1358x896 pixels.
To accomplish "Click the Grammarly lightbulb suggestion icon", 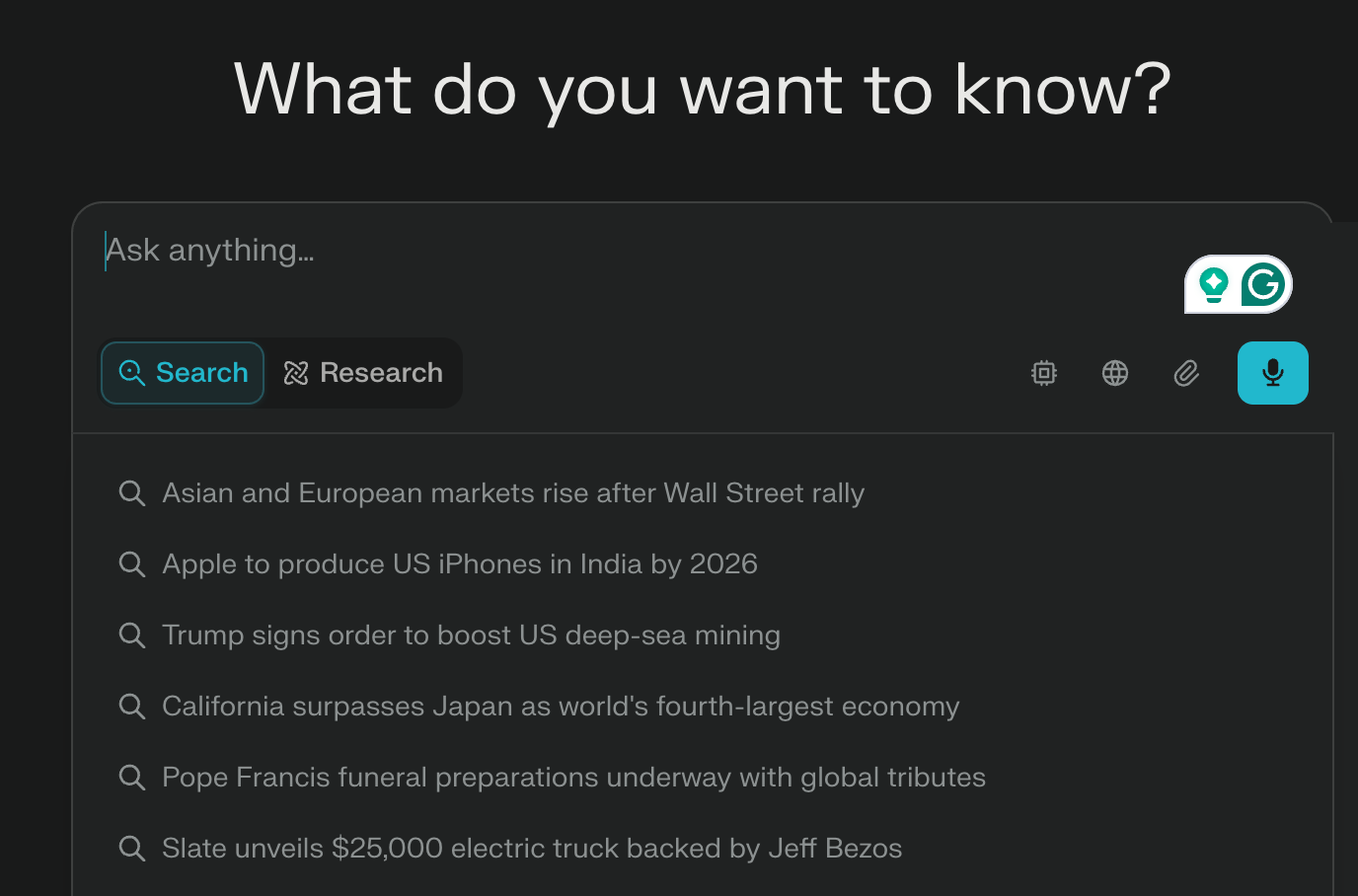I will coord(1214,285).
